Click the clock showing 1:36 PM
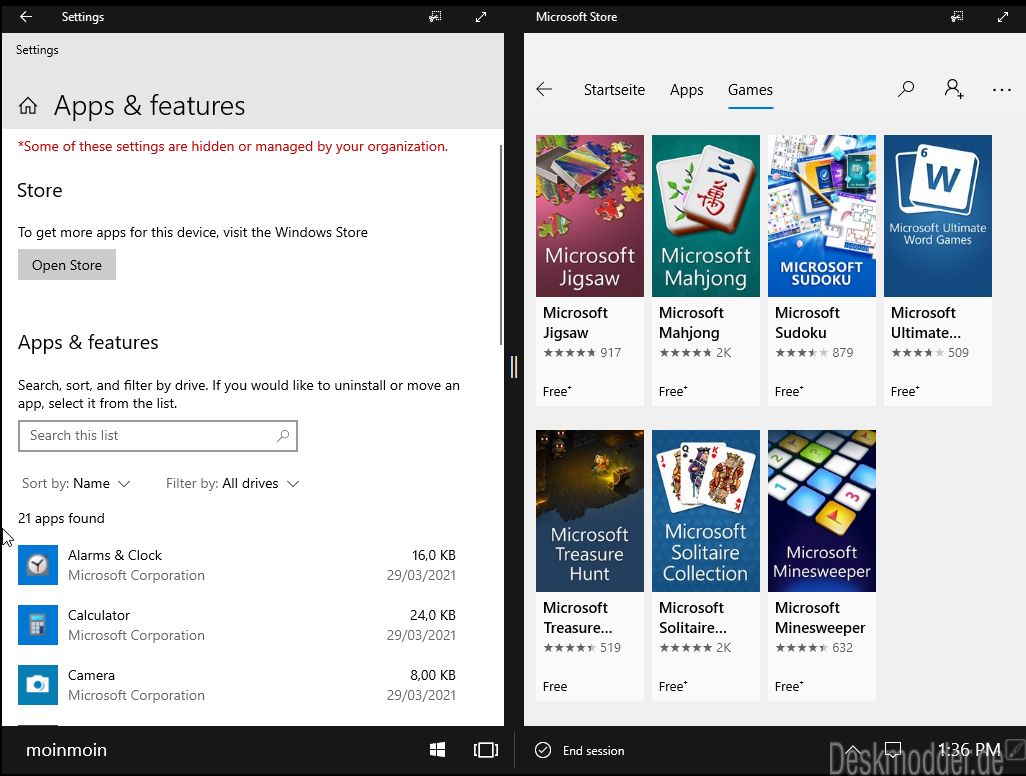Viewport: 1026px width, 776px height. point(969,749)
